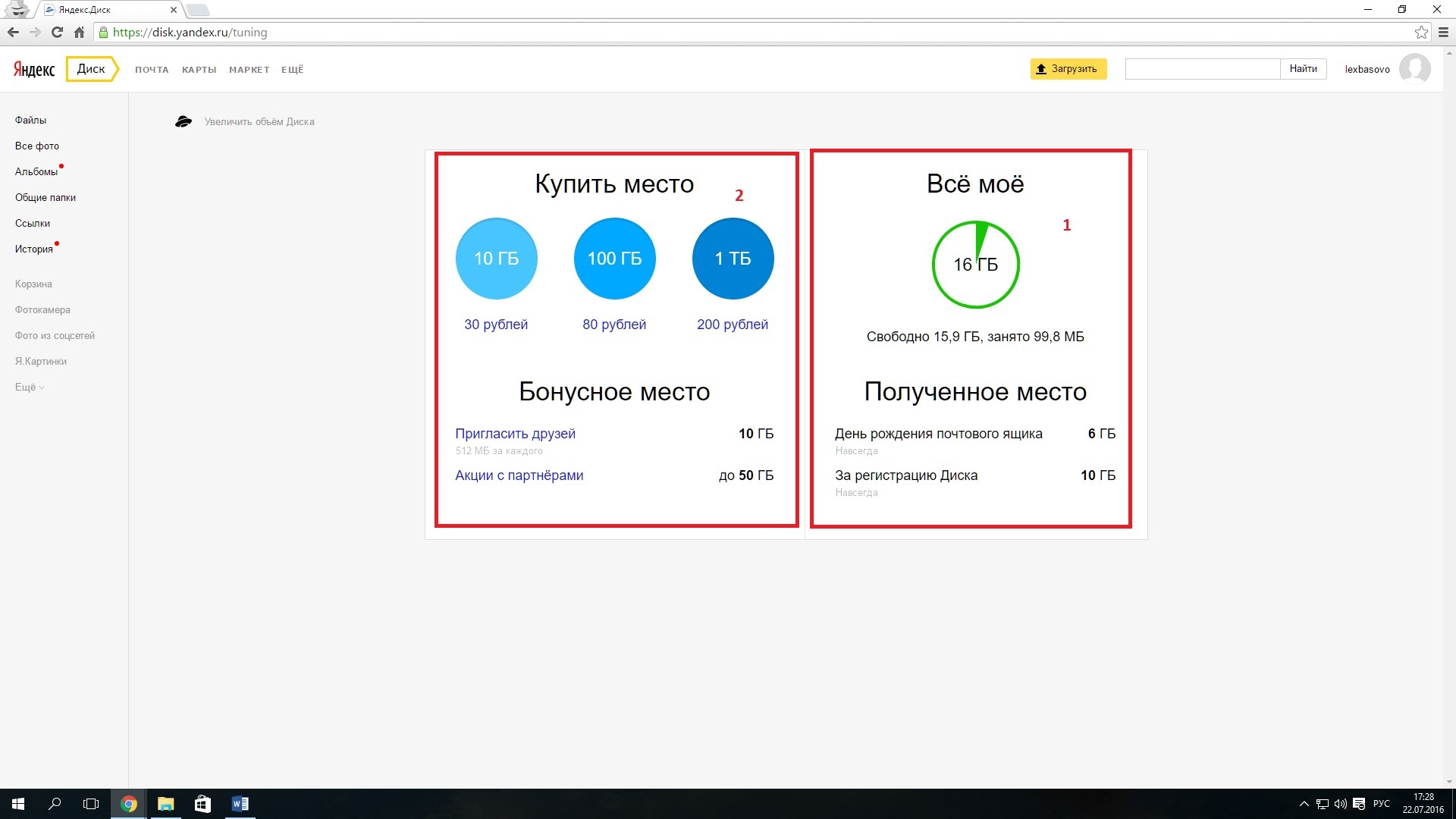1456x819 pixels.
Task: Click the 16 ГБ storage usage ring
Action: coord(975,265)
